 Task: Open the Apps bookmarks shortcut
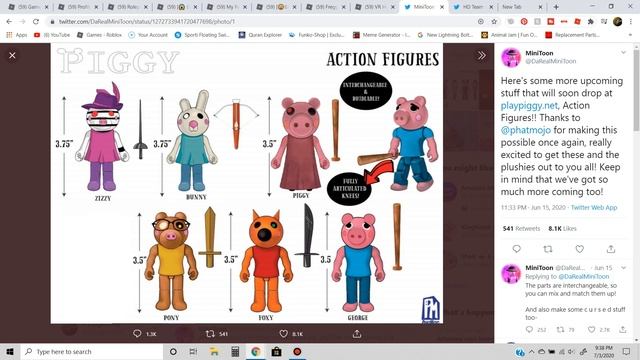16,35
